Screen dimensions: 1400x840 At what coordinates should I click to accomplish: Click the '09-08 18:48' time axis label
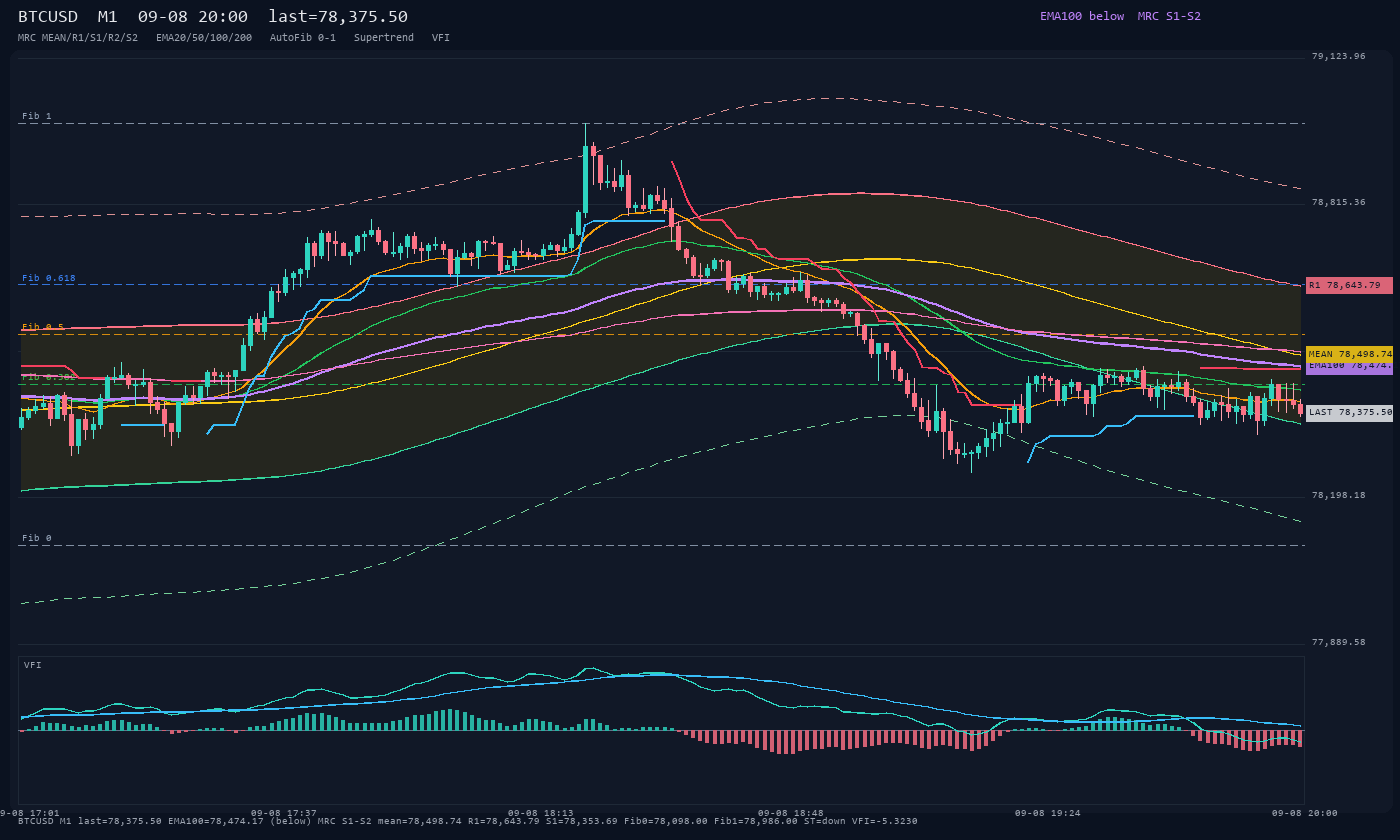[x=791, y=813]
